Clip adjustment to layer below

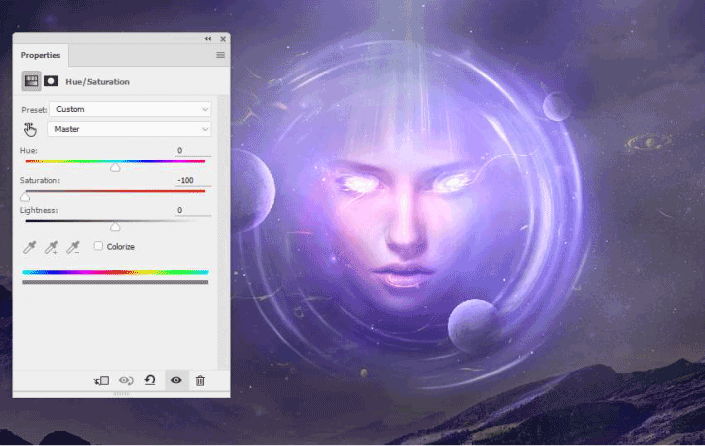[102, 381]
